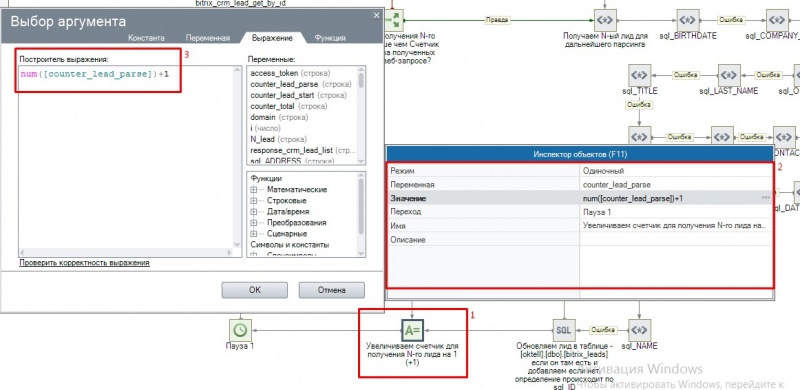Click the node above the CONTAC label
800x390 pixels.
784,136
